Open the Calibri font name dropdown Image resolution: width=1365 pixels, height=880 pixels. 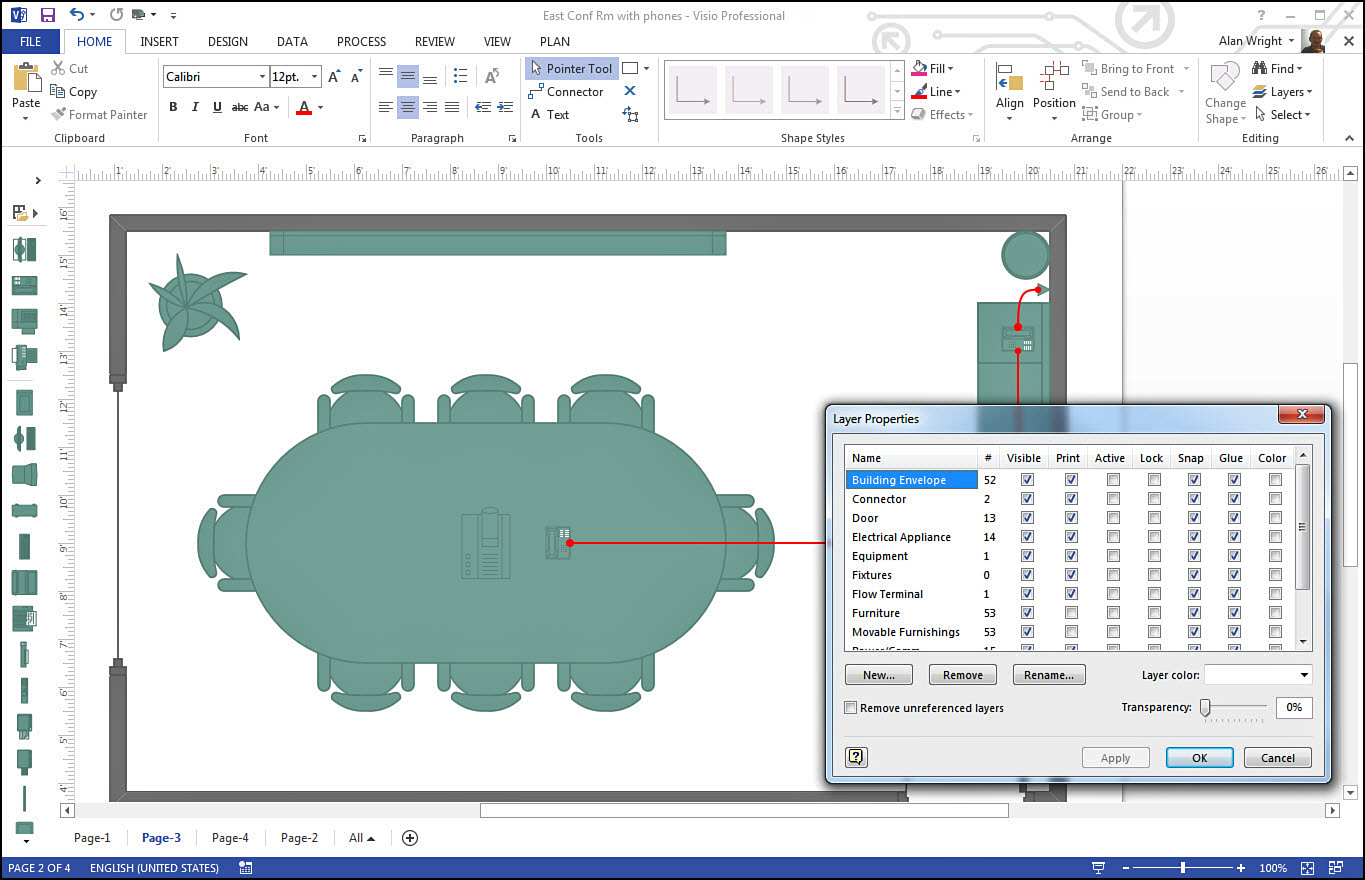click(x=262, y=77)
